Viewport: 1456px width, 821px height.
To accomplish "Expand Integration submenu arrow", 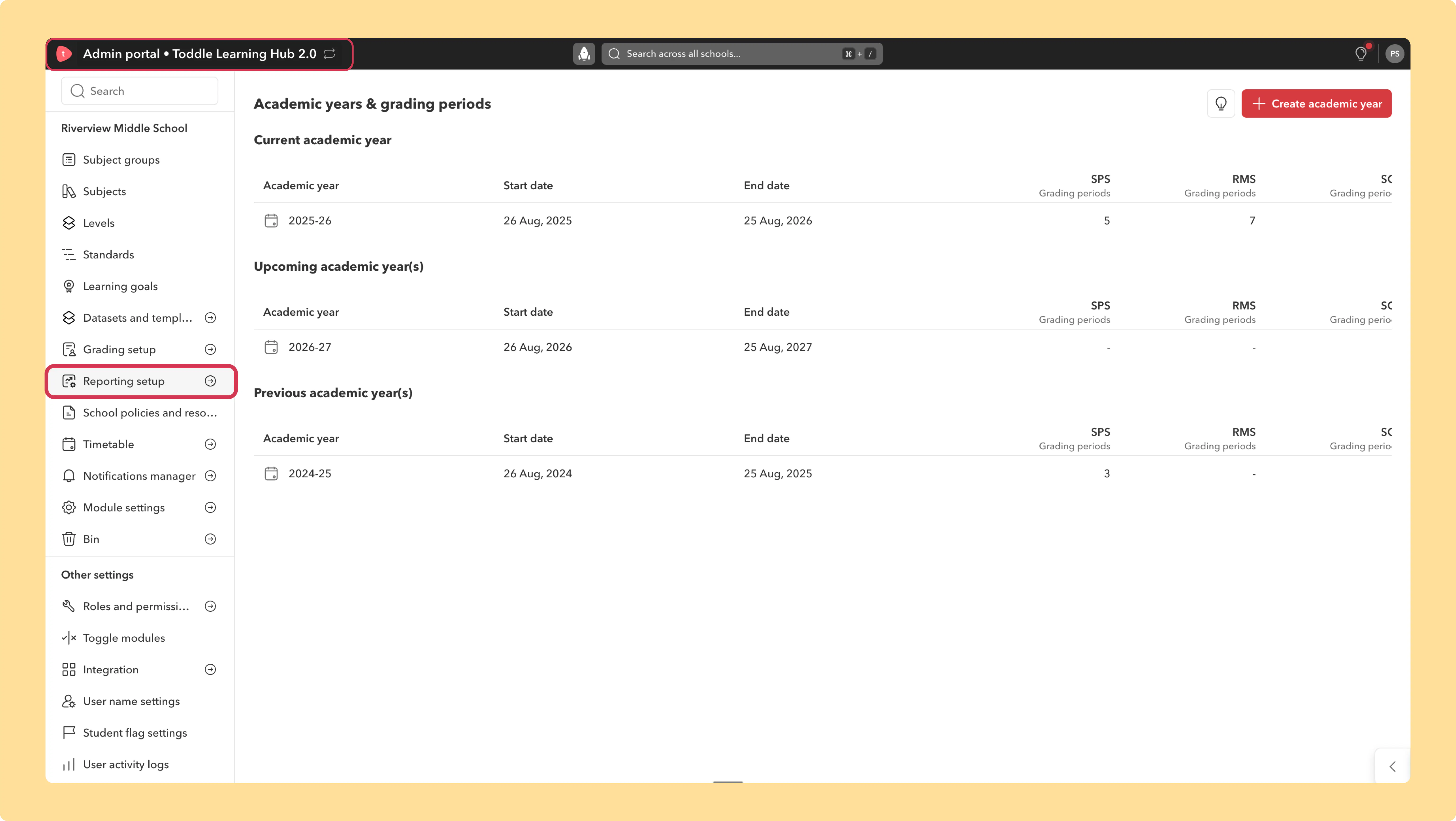I will tap(210, 670).
